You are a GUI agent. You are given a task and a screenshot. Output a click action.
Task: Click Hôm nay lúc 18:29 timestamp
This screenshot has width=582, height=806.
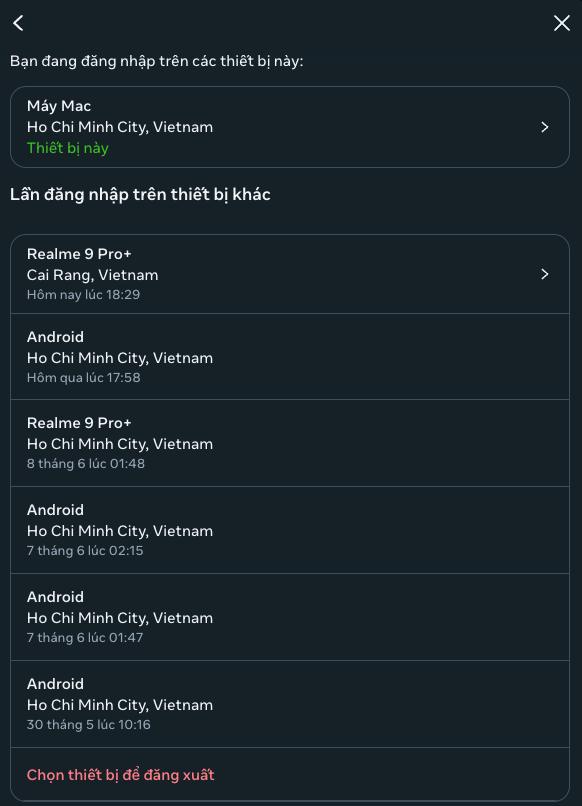tap(83, 295)
